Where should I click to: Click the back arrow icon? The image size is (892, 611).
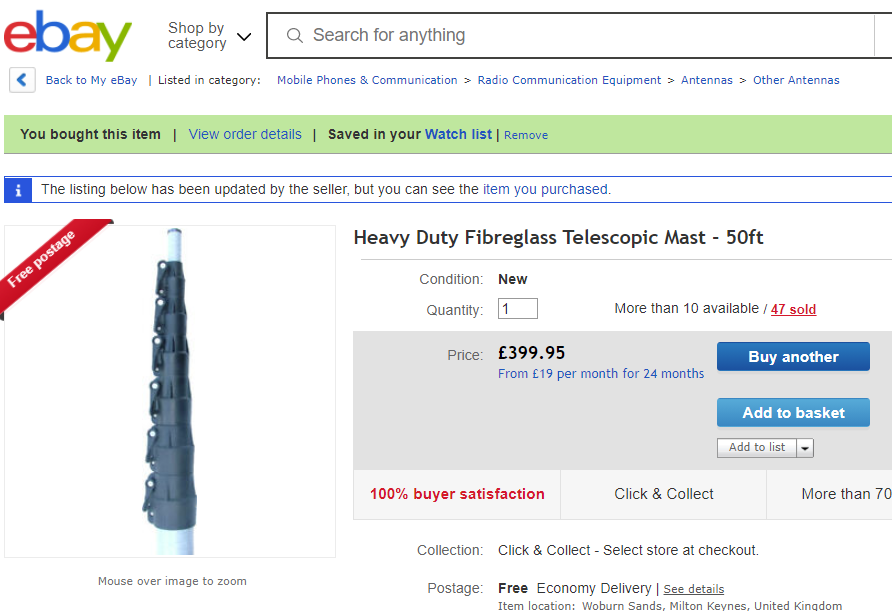[22, 80]
